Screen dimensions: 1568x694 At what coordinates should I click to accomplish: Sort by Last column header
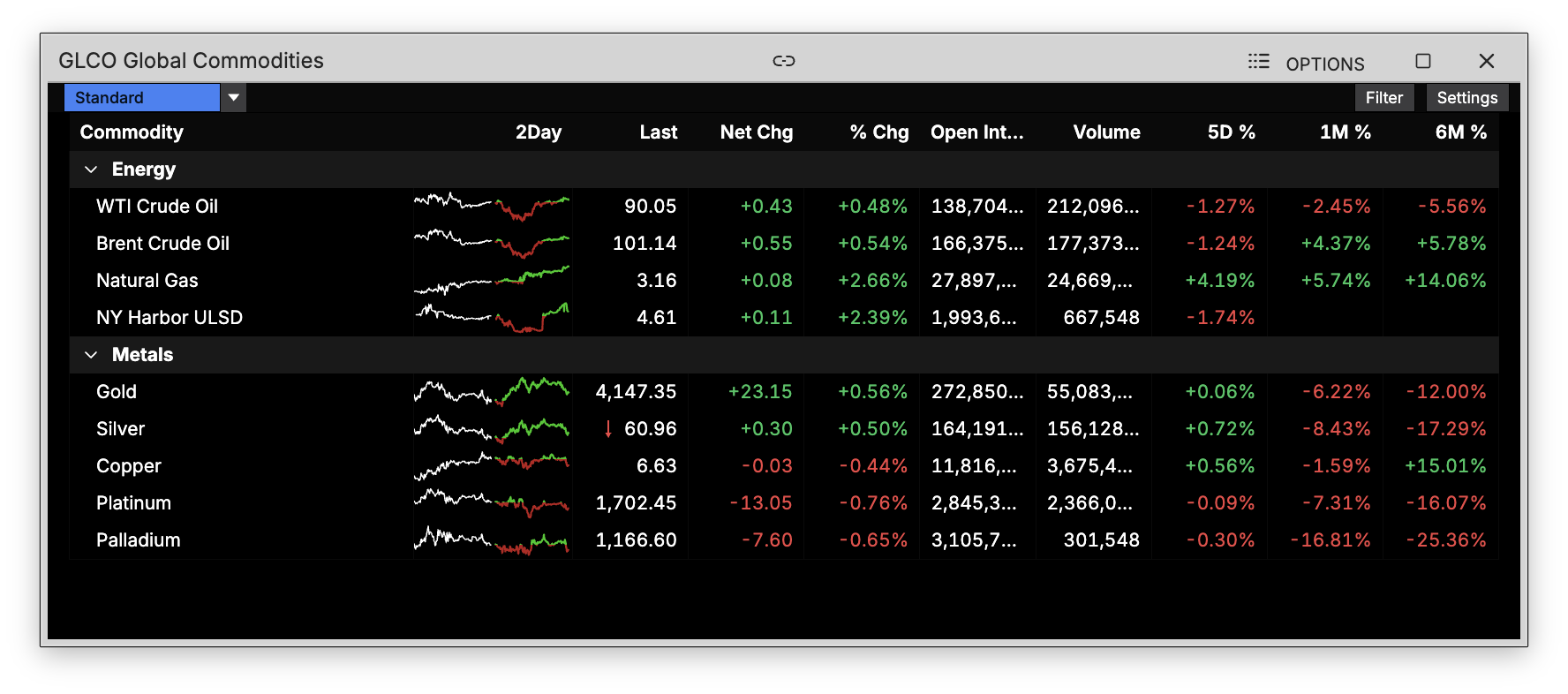pos(659,132)
